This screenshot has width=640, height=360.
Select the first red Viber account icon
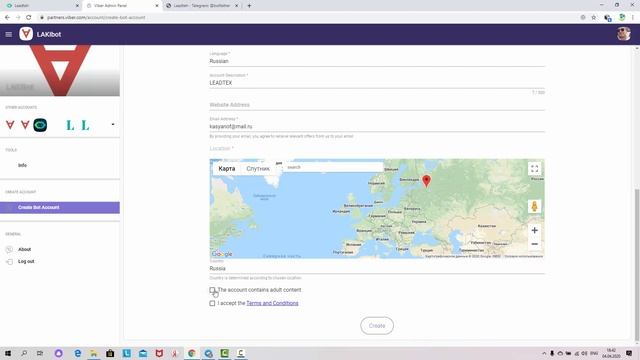pyautogui.click(x=10, y=125)
